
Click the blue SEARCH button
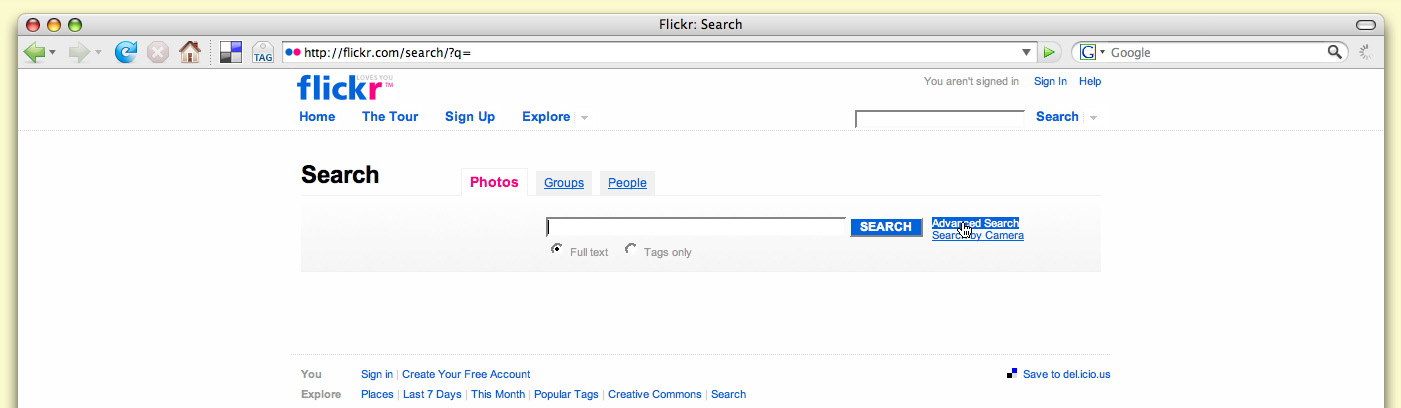pos(885,227)
